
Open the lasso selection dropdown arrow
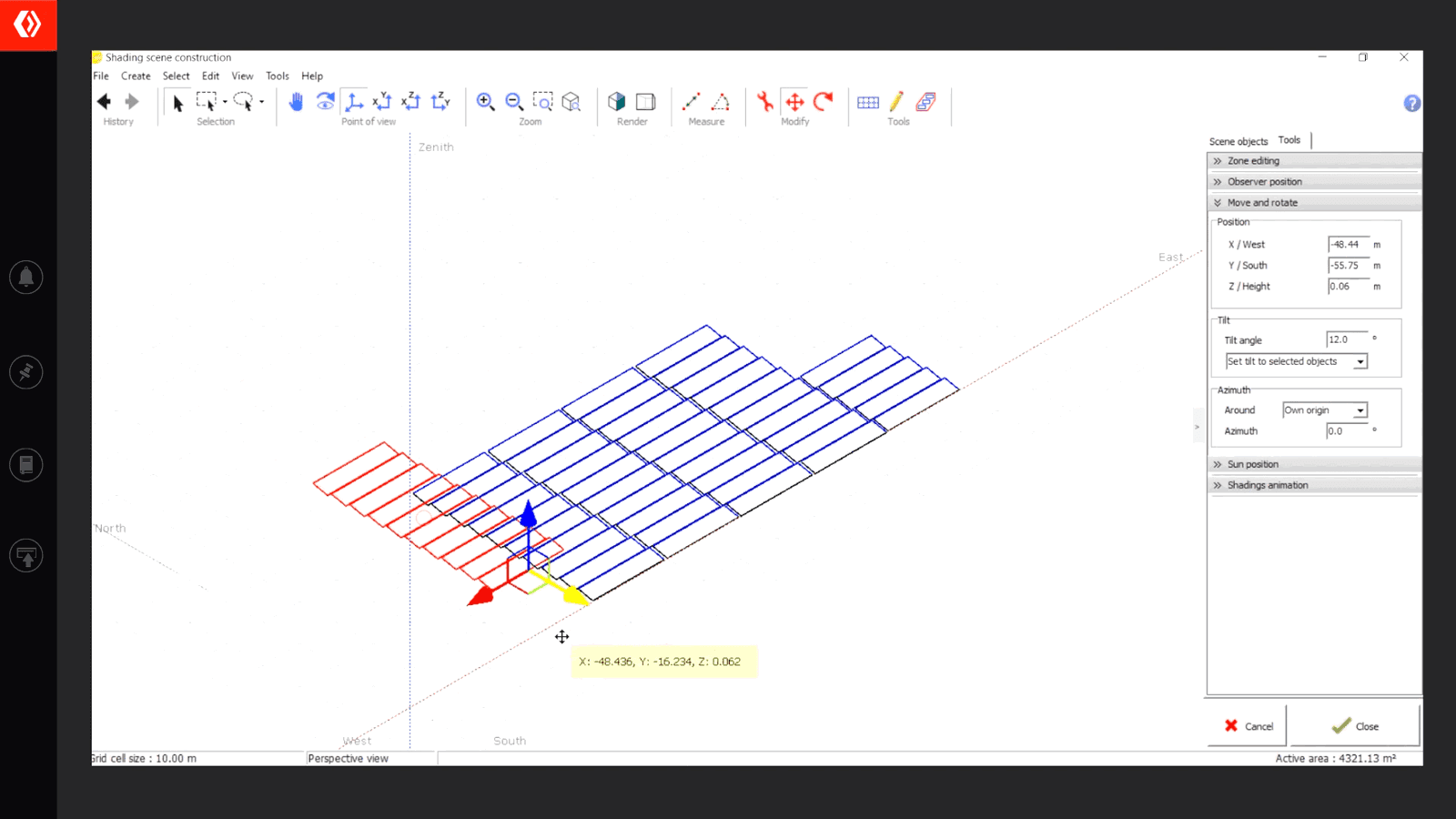[261, 102]
